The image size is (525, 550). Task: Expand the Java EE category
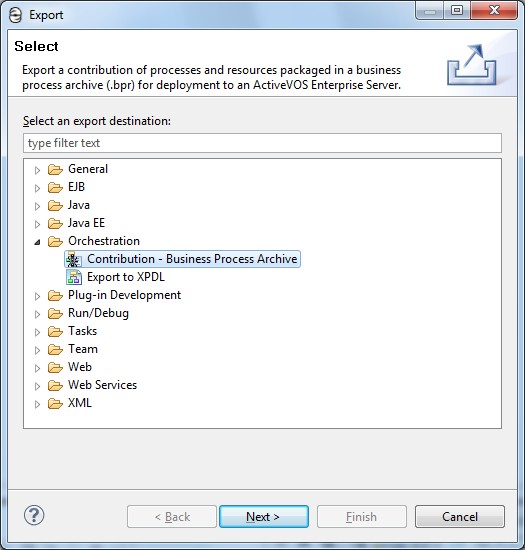[37, 224]
